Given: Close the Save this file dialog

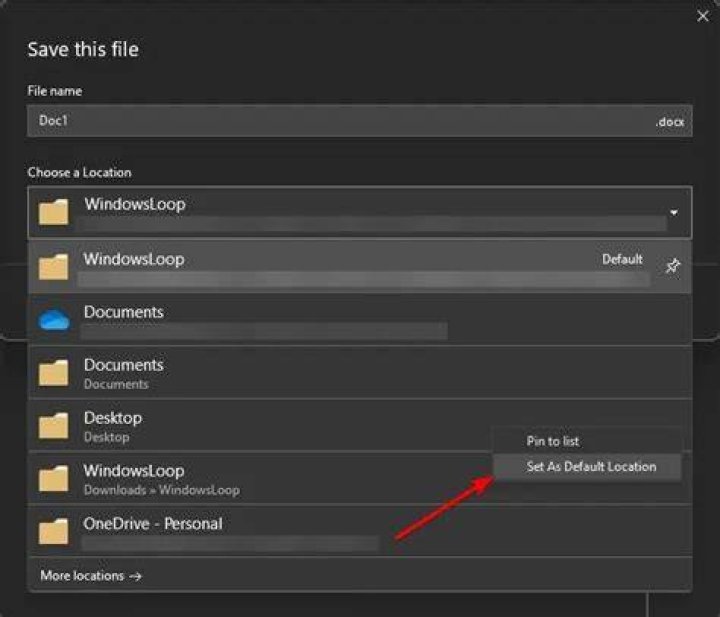Looking at the screenshot, I should [x=702, y=17].
